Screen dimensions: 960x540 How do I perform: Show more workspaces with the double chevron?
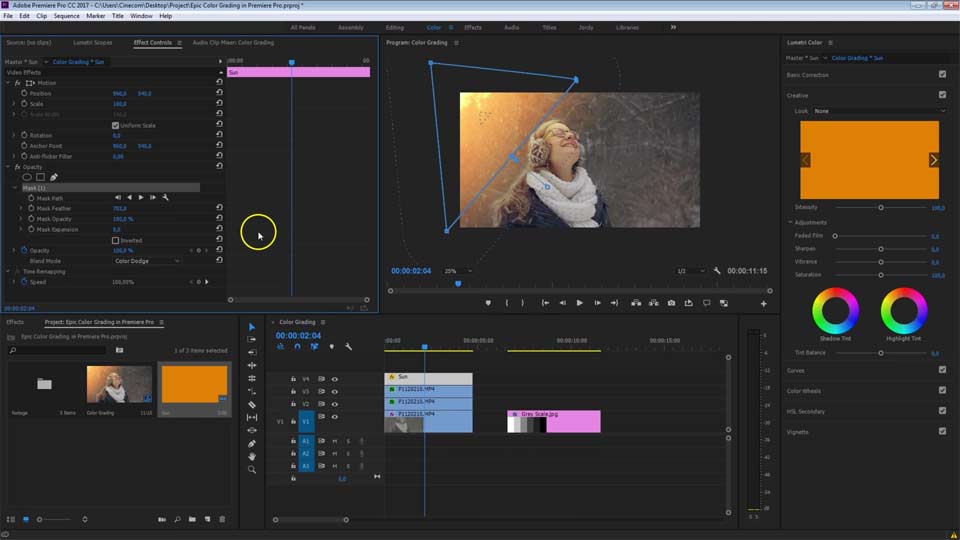[x=673, y=27]
